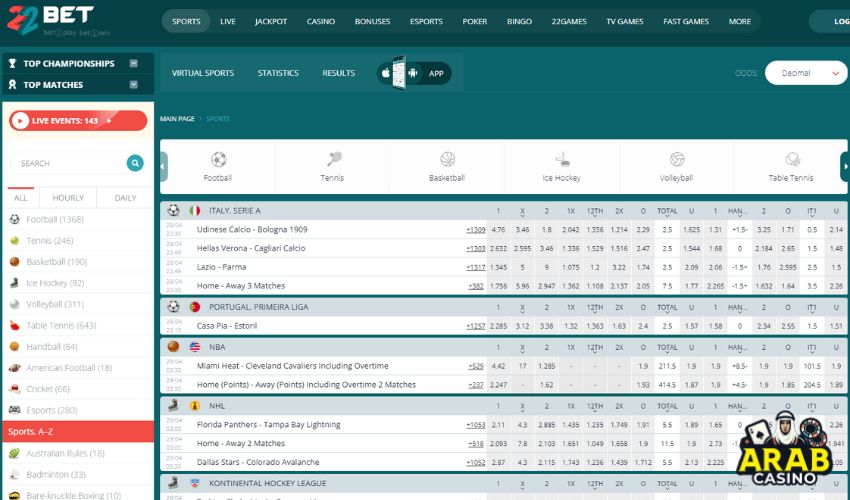850x500 pixels.
Task: Open the Decimal odds format dropdown
Action: (806, 73)
